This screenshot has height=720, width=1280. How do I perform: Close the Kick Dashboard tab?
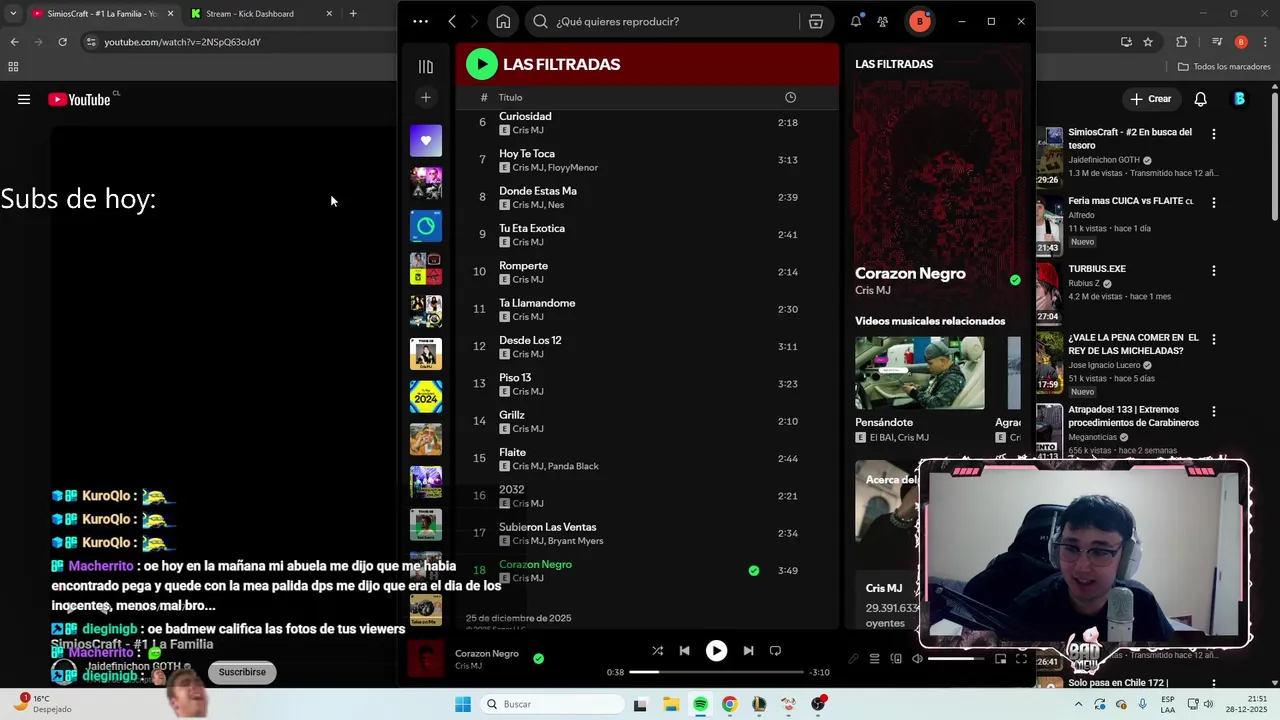(330, 14)
